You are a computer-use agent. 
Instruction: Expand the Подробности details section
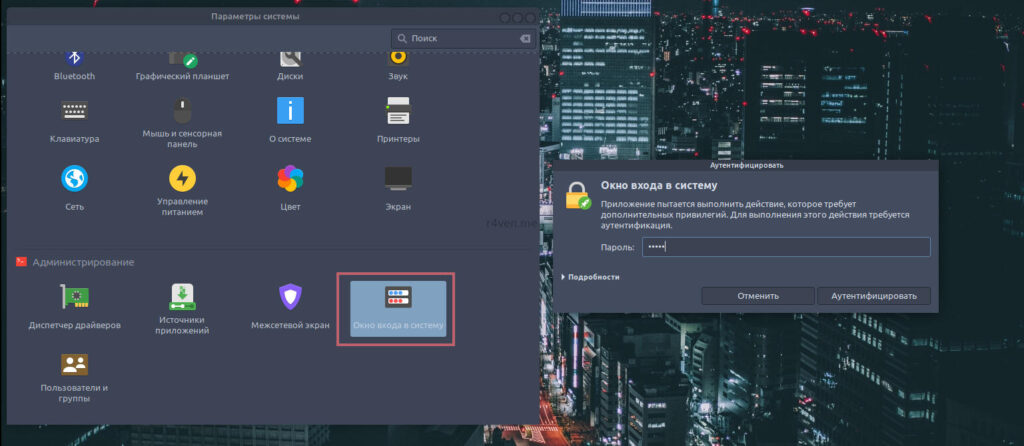coord(590,277)
